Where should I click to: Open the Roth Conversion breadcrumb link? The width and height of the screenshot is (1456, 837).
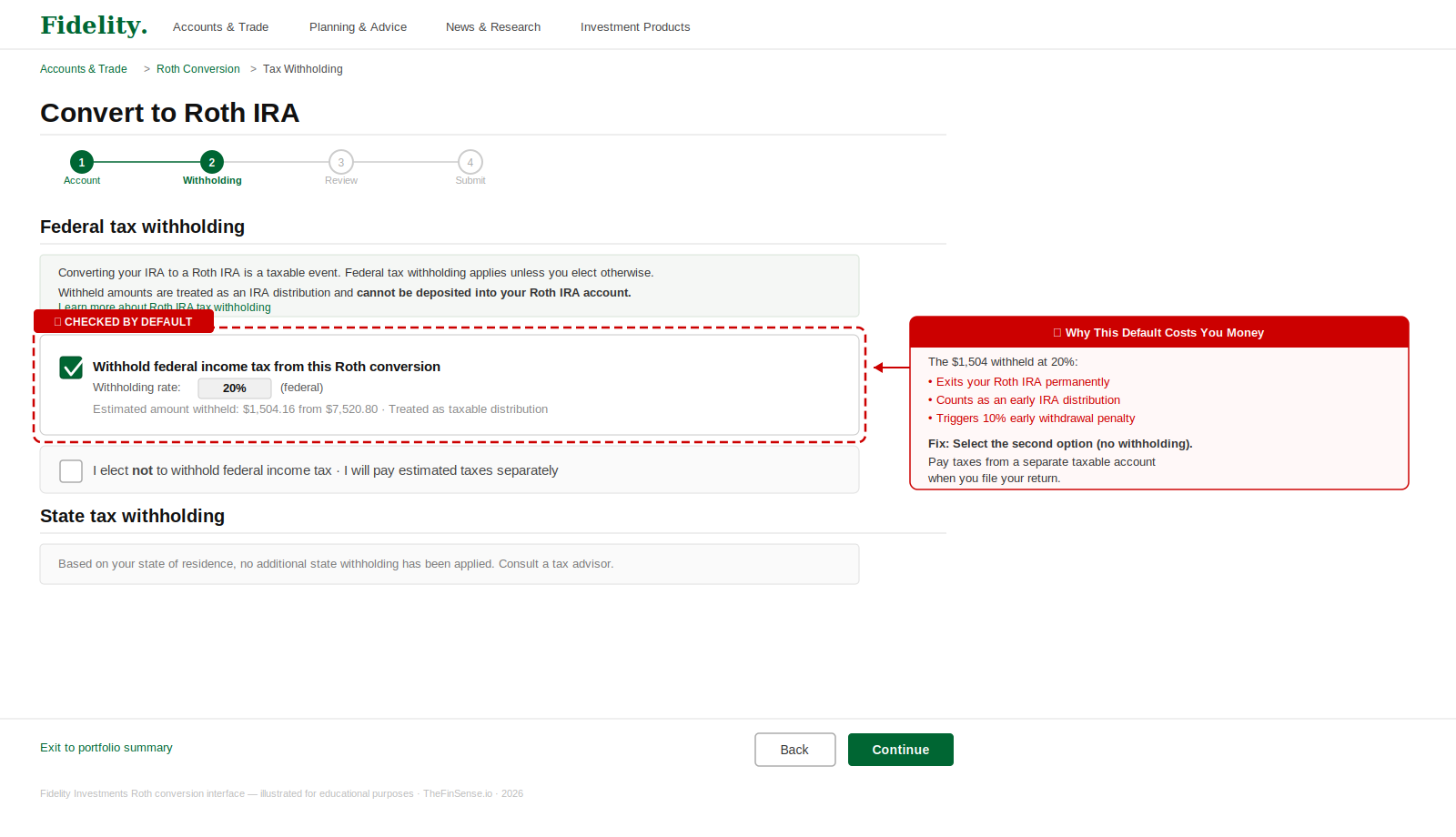(197, 68)
